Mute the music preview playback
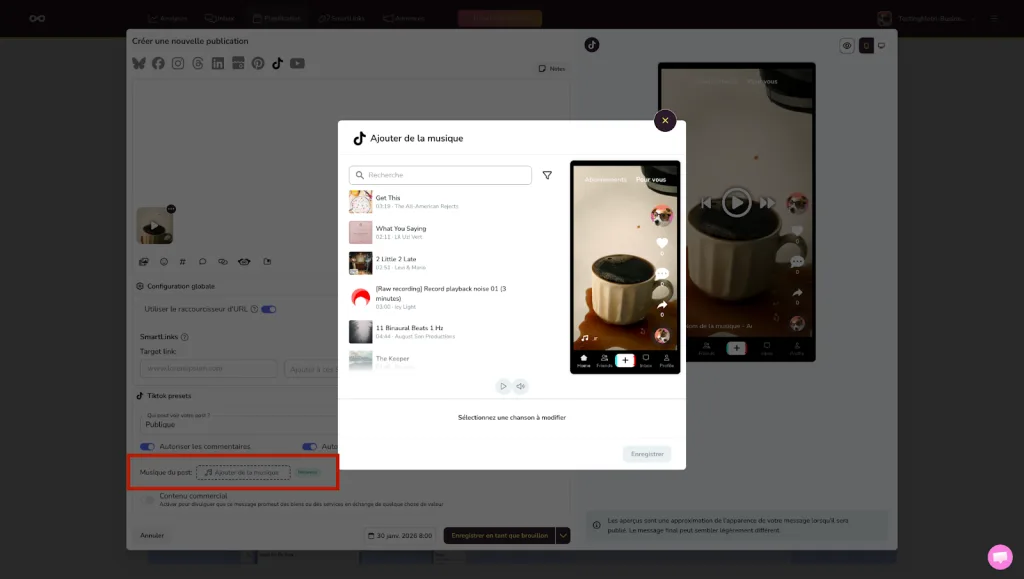Screen dimensions: 1024x579 coord(520,385)
